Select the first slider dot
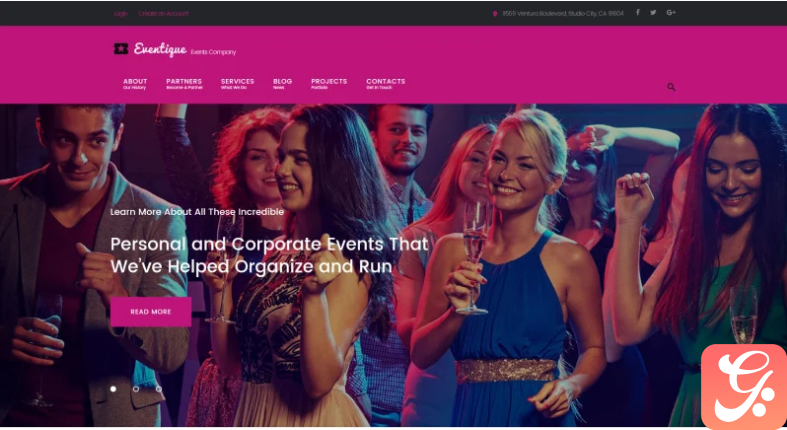The image size is (787, 430). pos(113,389)
